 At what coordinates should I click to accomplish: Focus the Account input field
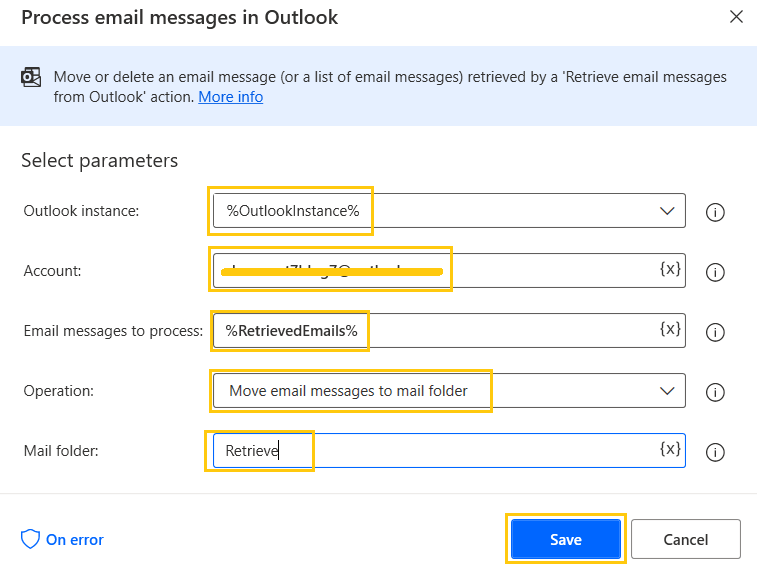point(449,270)
